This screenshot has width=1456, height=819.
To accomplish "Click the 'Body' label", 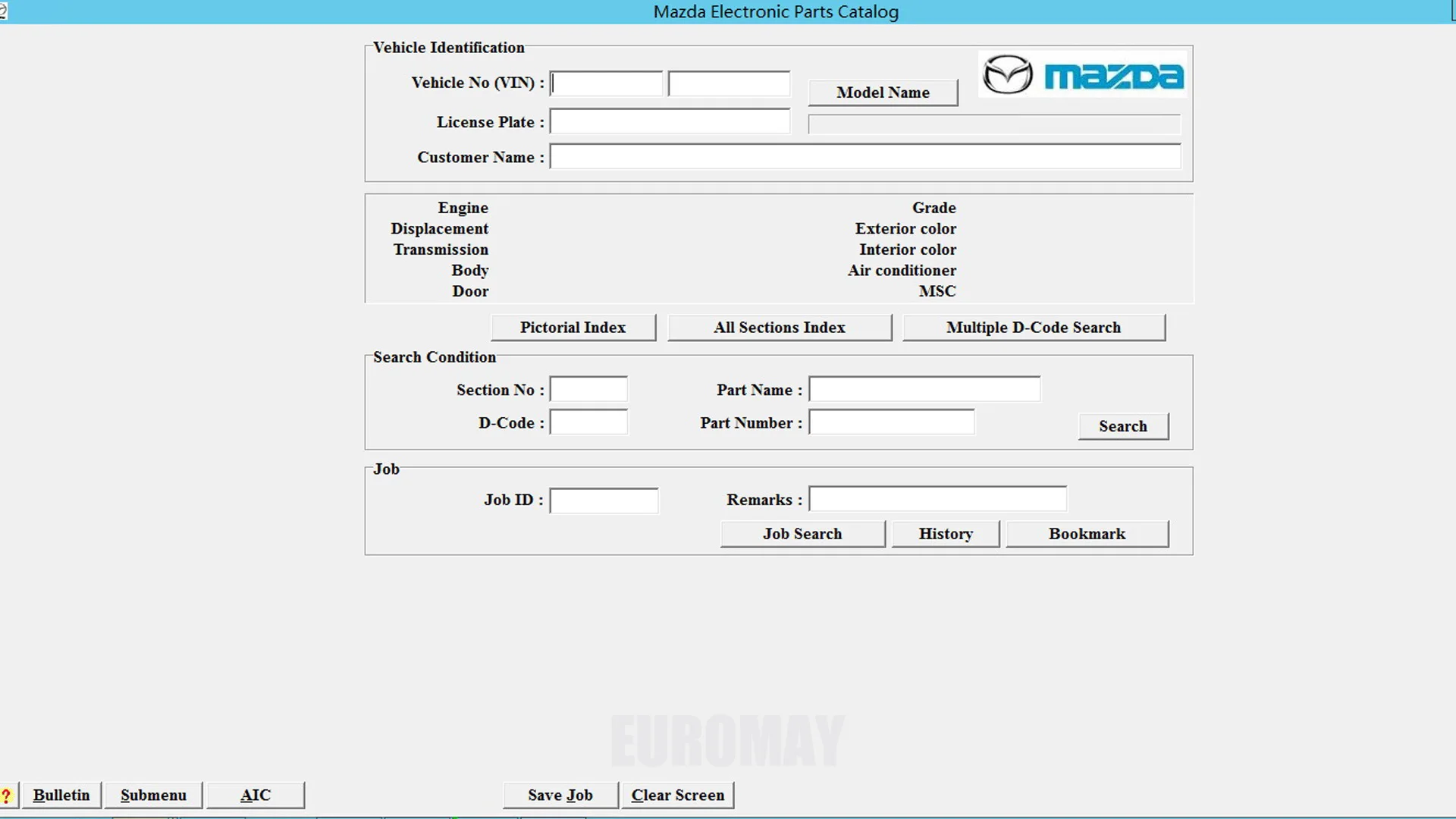I will [x=470, y=271].
